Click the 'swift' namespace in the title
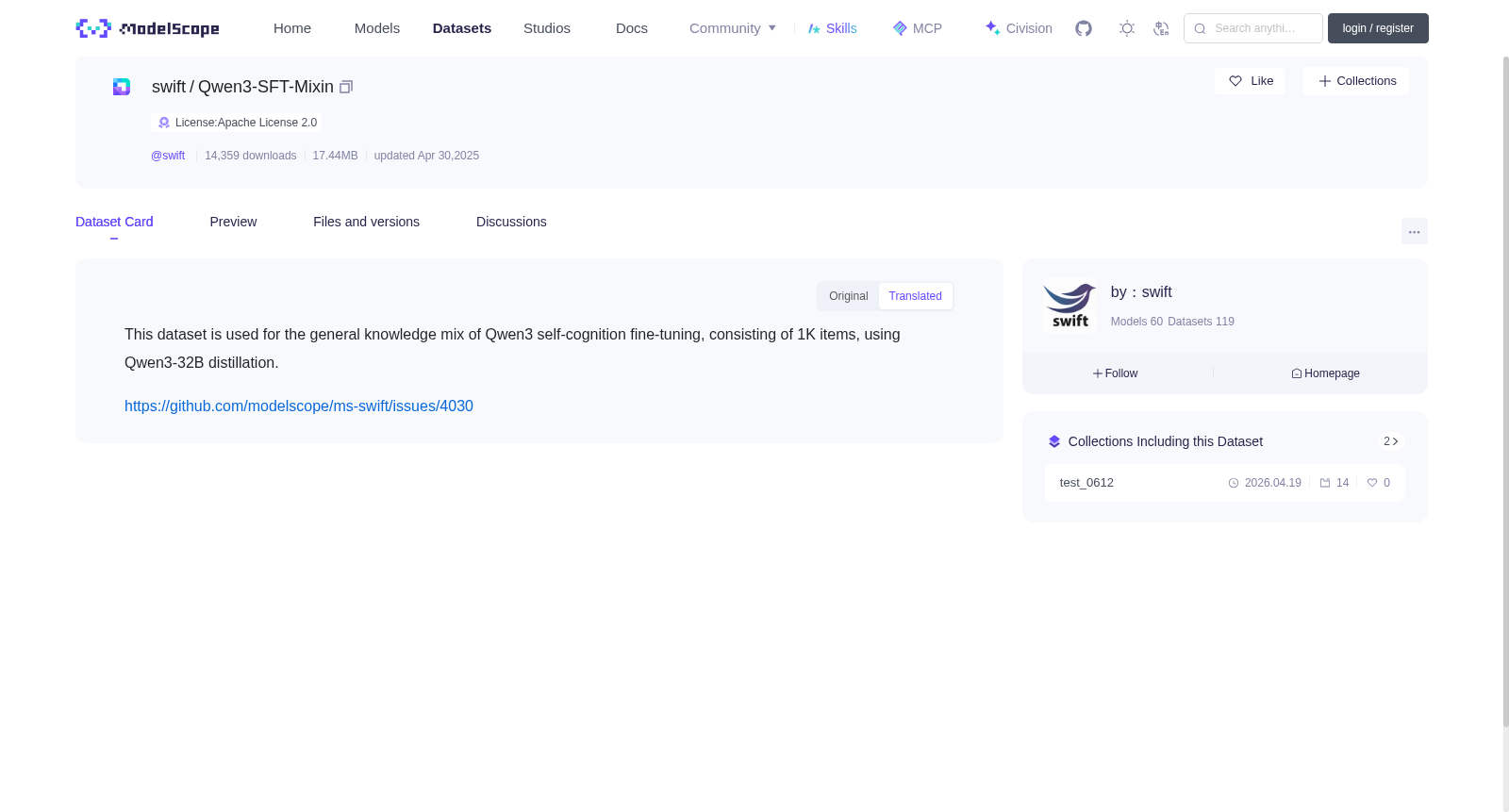The width and height of the screenshot is (1509, 812). point(169,87)
